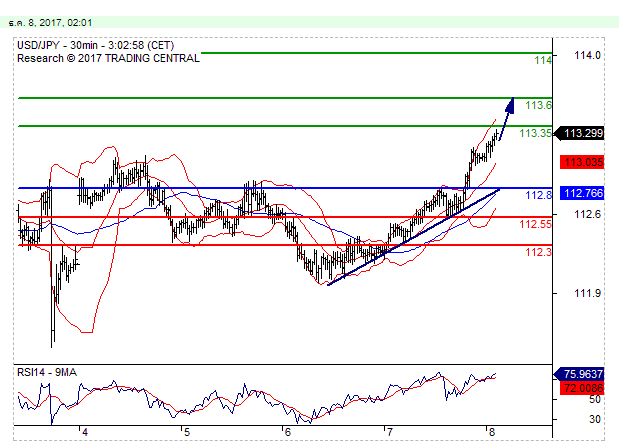Click the timestamp text '8, 2017, 02:01'
The height and width of the screenshot is (445, 619).
pyautogui.click(x=60, y=23)
